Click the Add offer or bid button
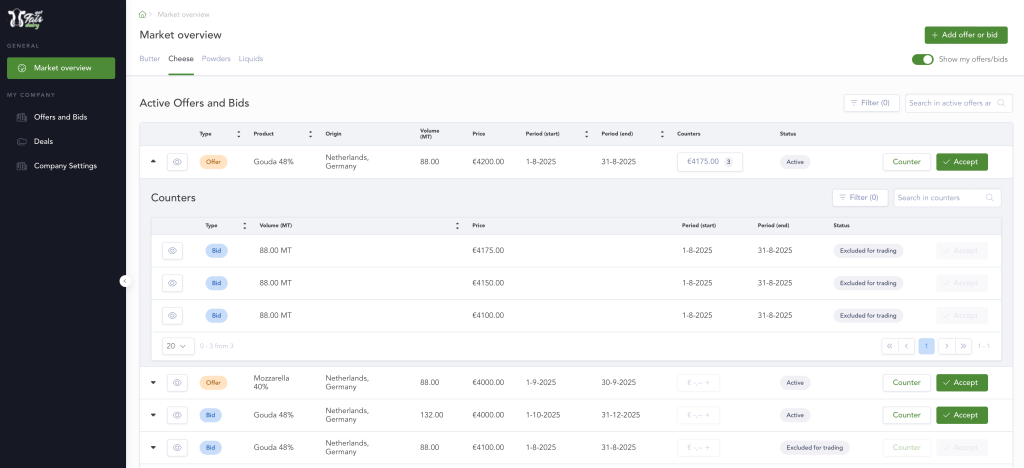 pos(966,35)
